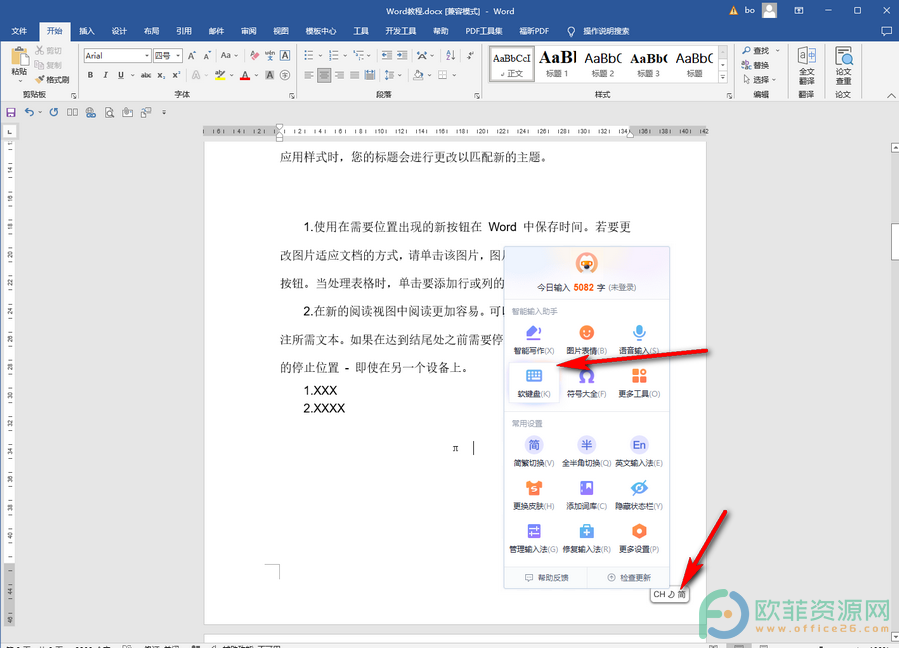Apply strikethrough (abc) formatting

click(146, 75)
